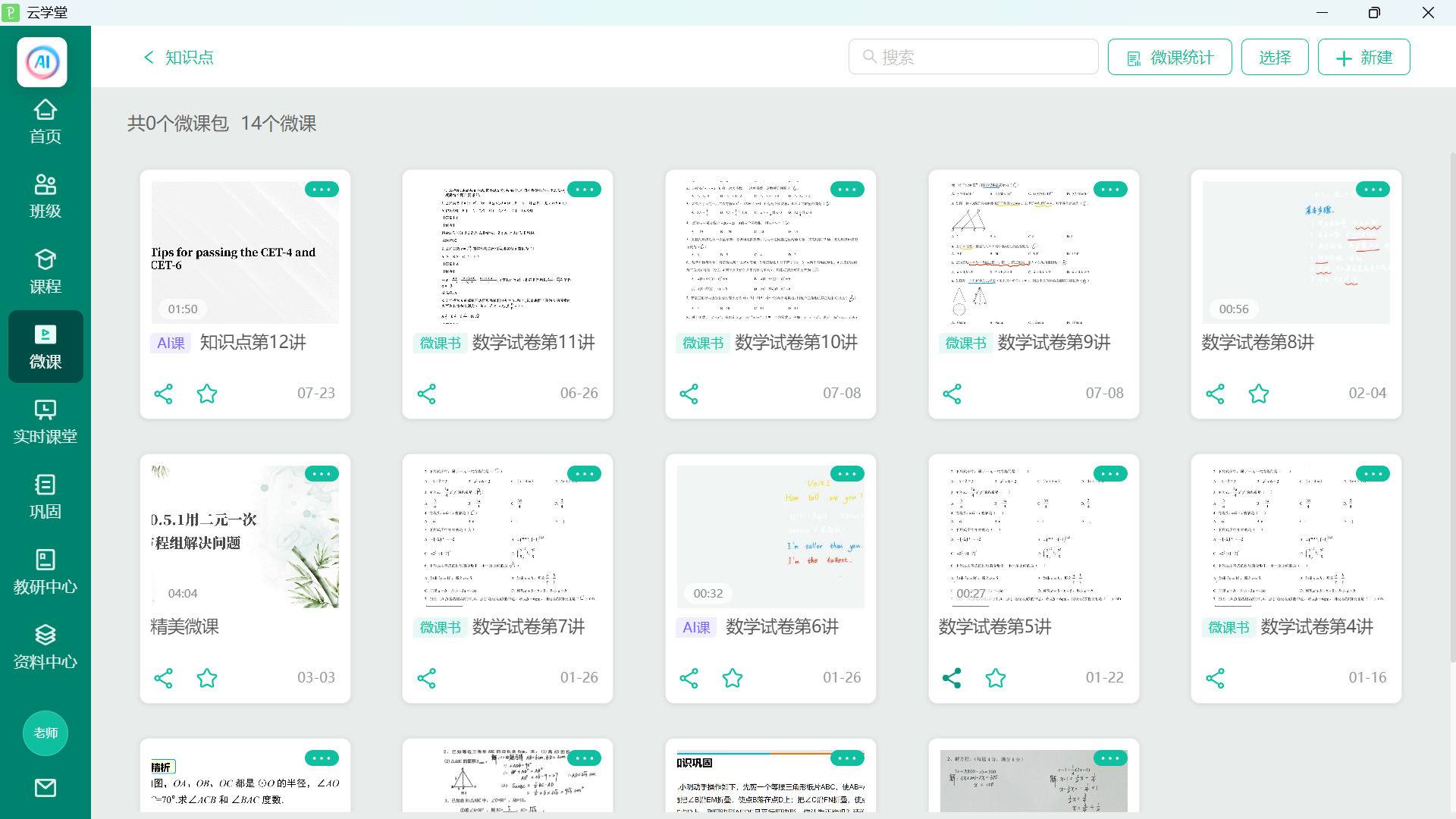Image resolution: width=1456 pixels, height=819 pixels.
Task: Share the 知识点第12讲 micro-lesson
Action: (x=164, y=394)
